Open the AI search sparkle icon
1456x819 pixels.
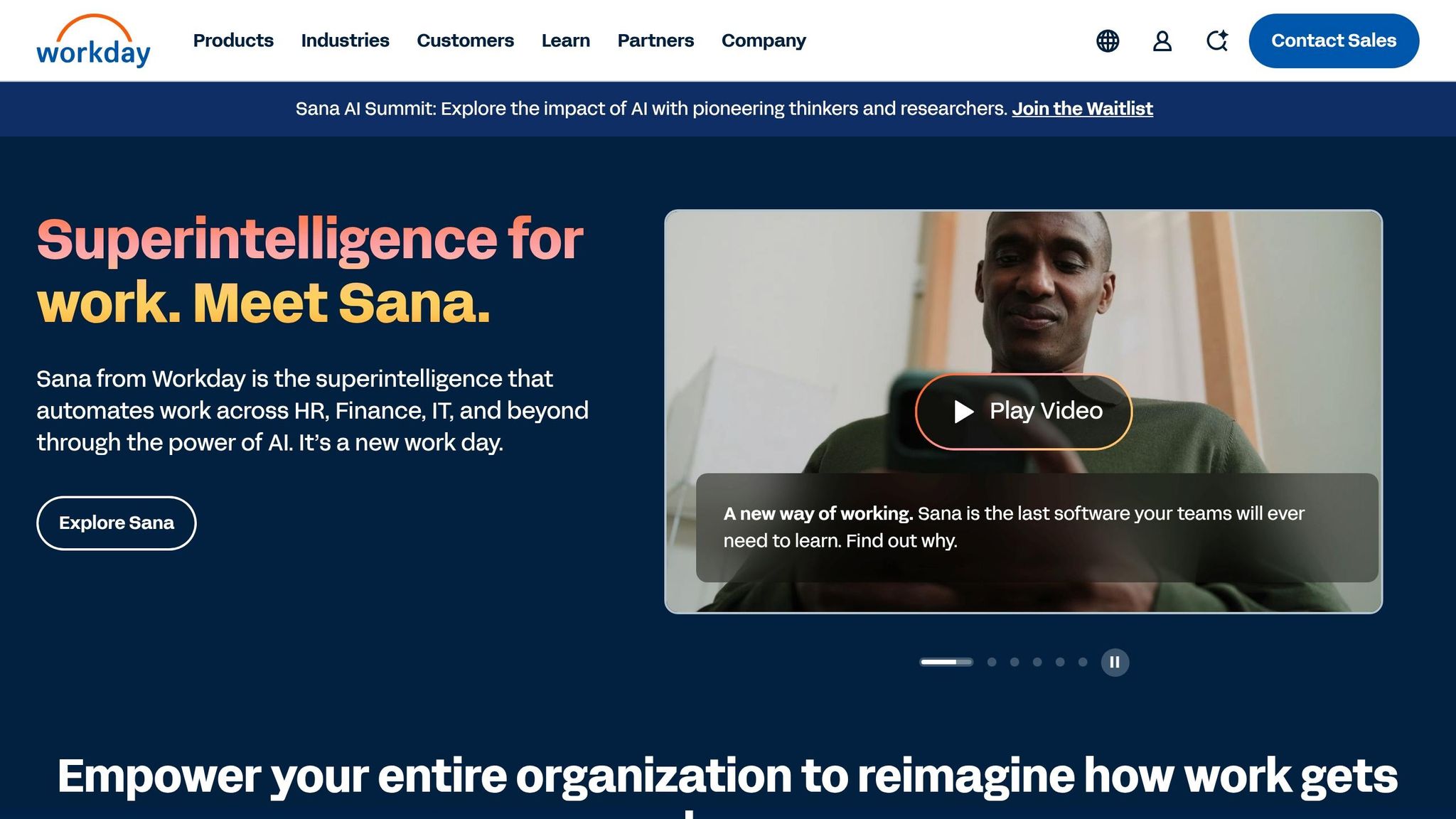1217,41
